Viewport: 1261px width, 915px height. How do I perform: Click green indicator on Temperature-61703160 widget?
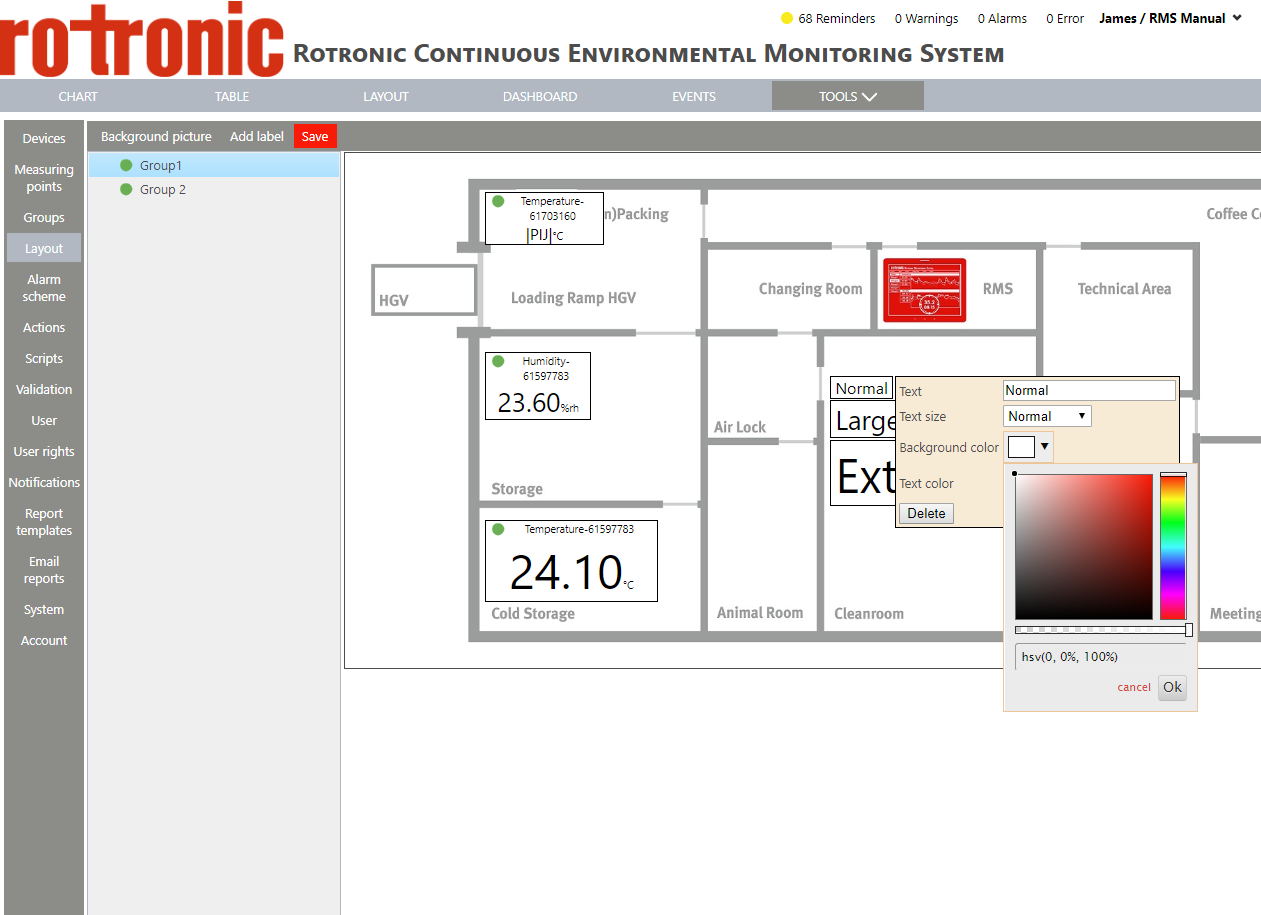point(498,201)
